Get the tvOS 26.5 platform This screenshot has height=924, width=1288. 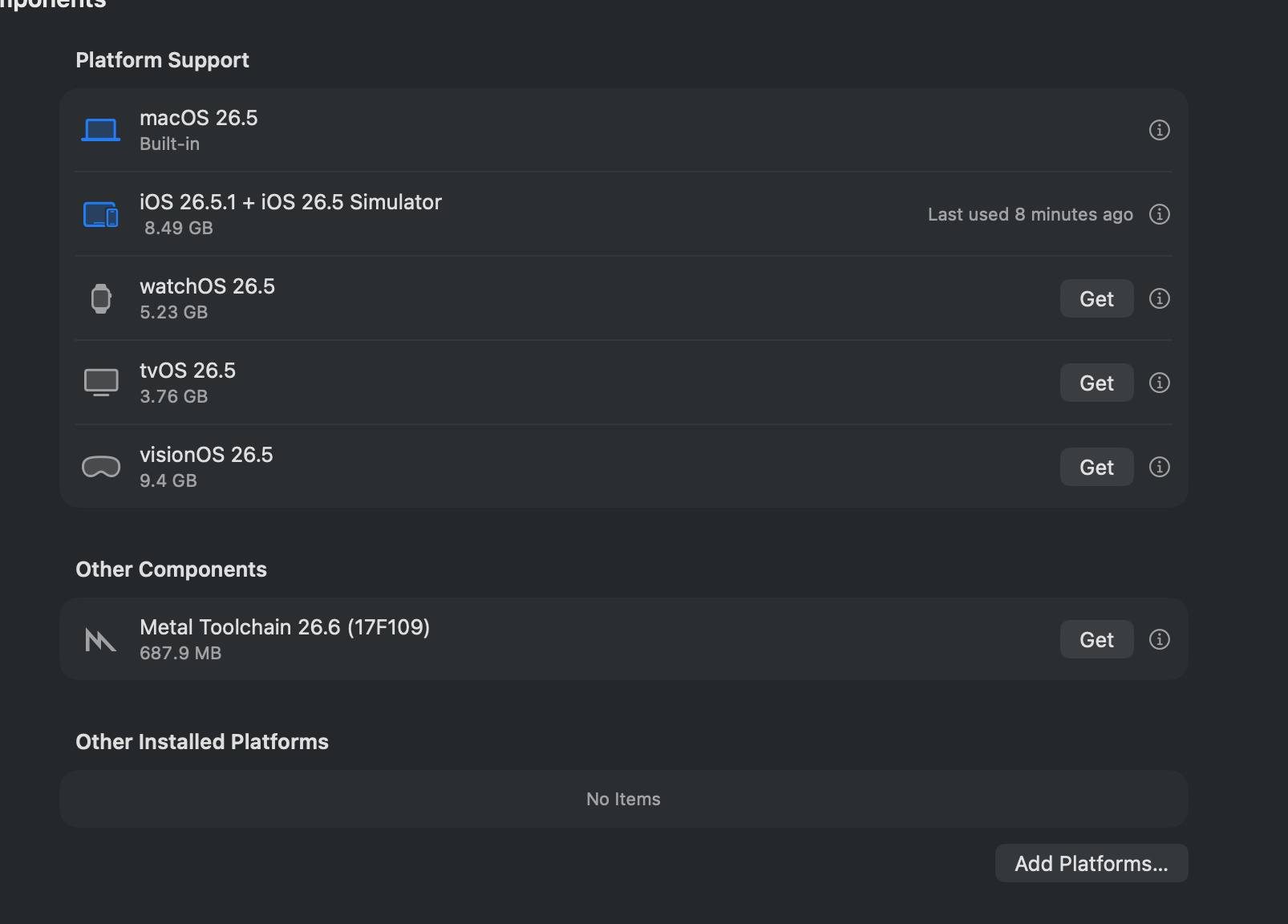[x=1096, y=383]
